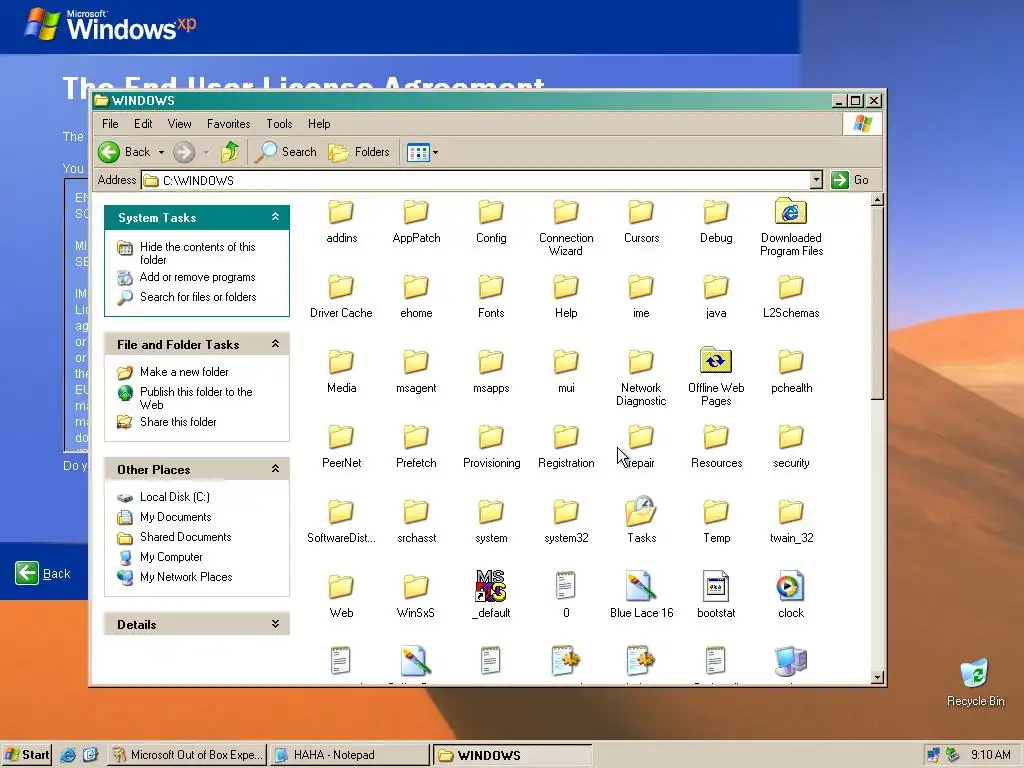Click the green Back arrow in toolbar

tap(109, 152)
